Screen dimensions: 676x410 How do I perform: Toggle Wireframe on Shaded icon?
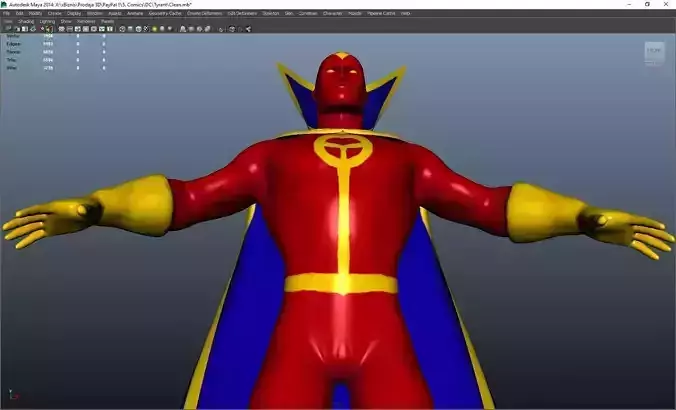coord(146,29)
